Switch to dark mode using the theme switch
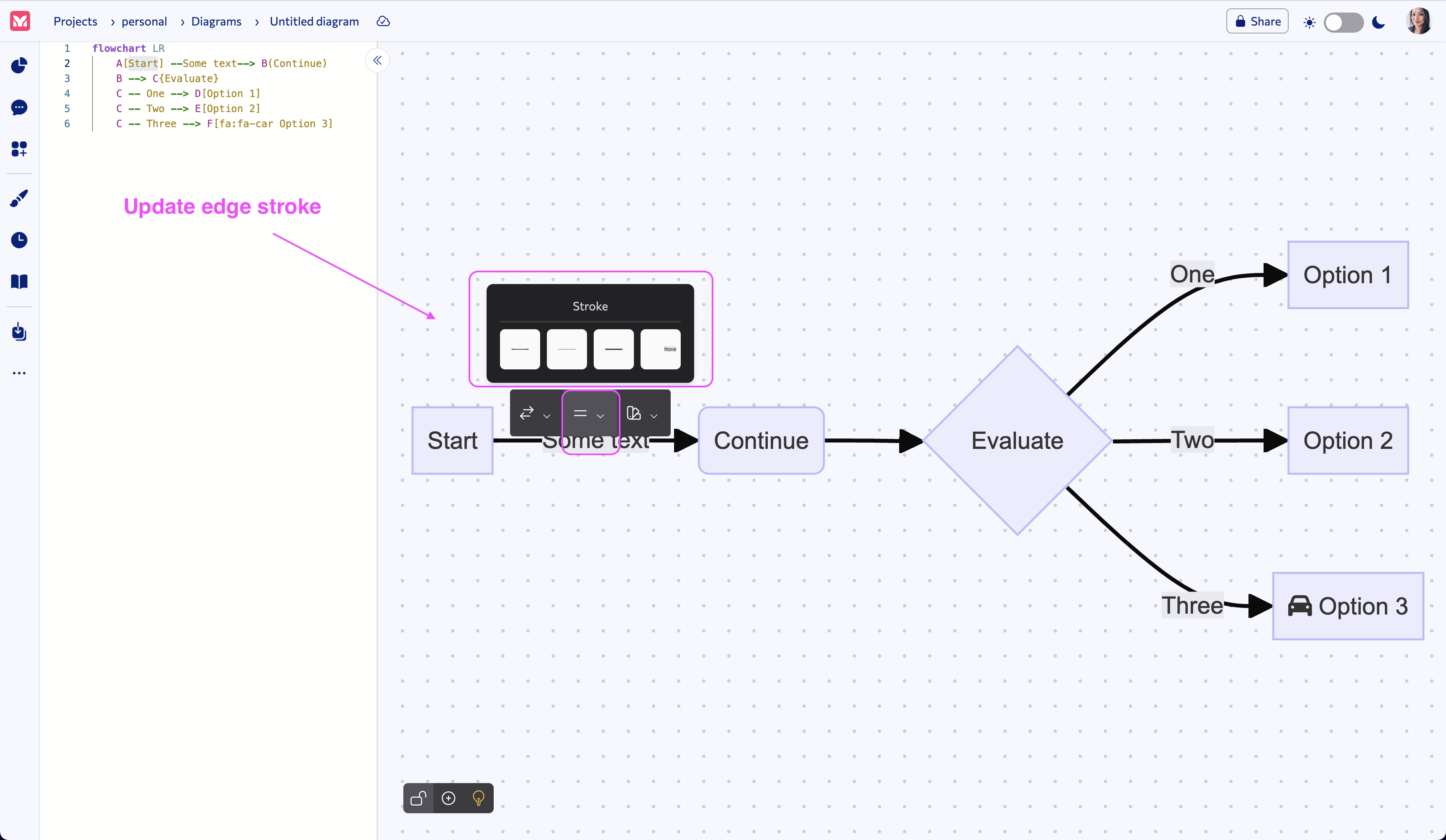The image size is (1446, 840). coord(1344,22)
